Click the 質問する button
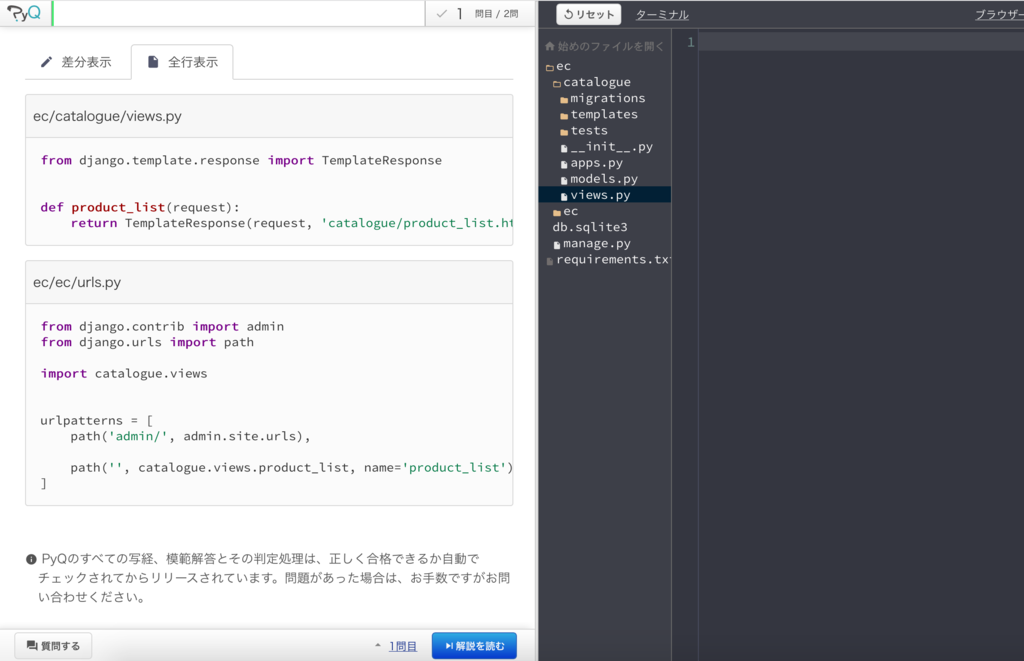The height and width of the screenshot is (661, 1024). point(53,646)
